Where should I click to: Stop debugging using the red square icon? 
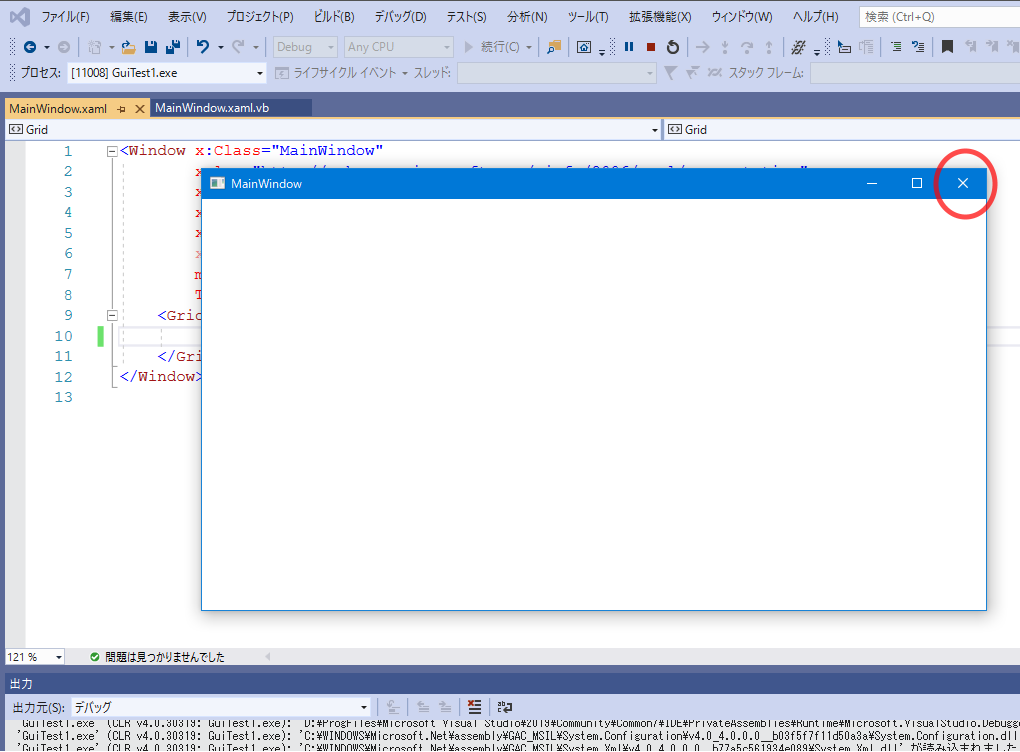coord(652,46)
